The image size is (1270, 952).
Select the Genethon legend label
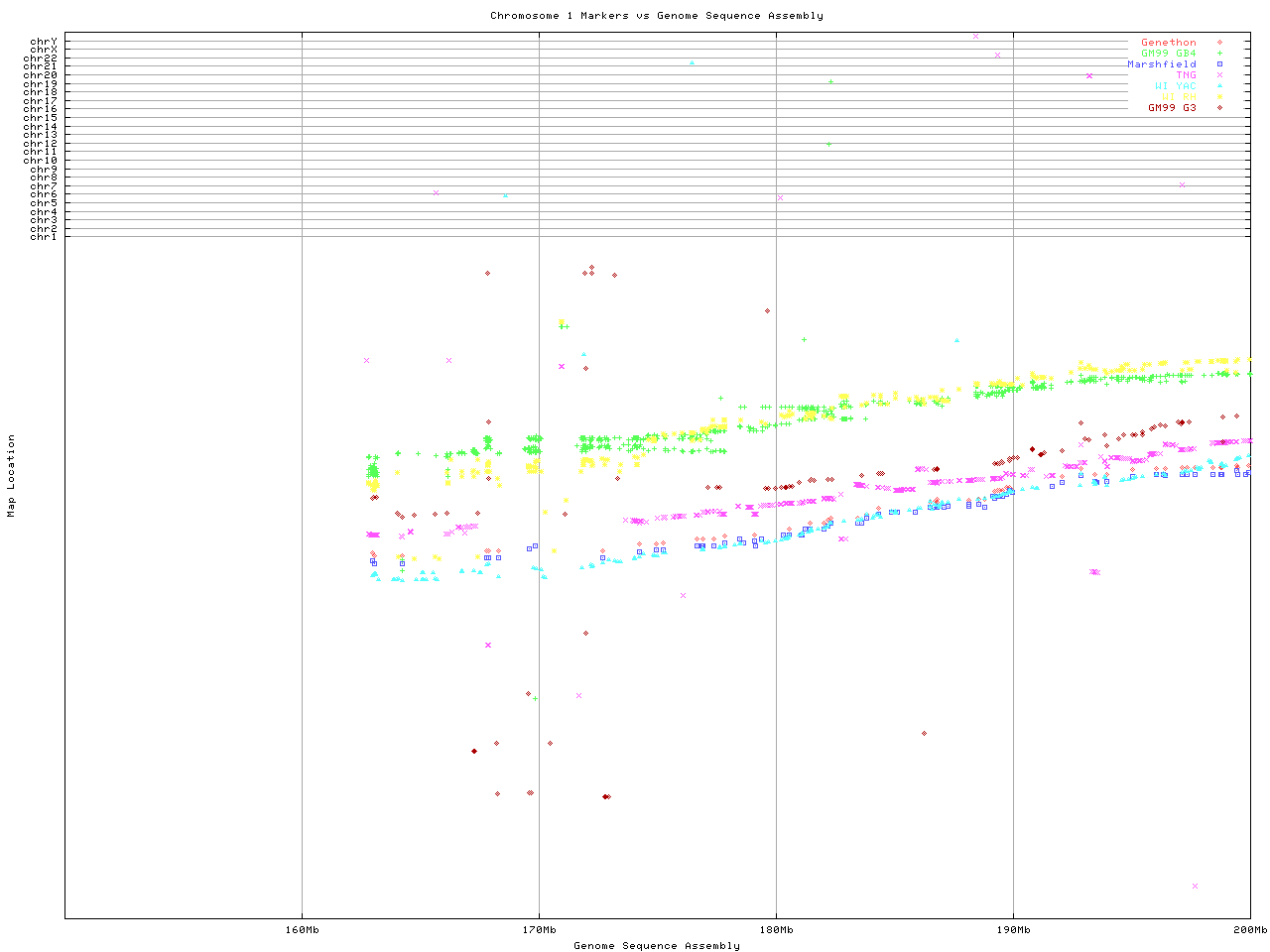click(1168, 43)
